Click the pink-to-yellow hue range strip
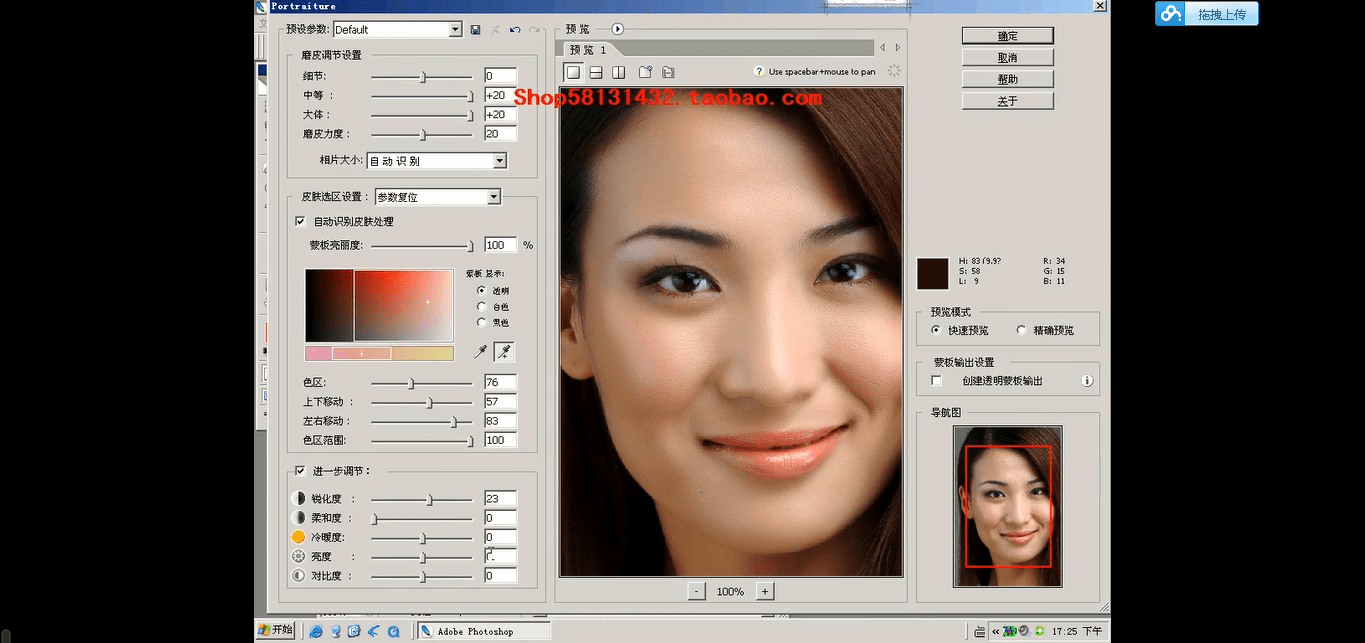Viewport: 1365px width, 643px height. coord(379,353)
